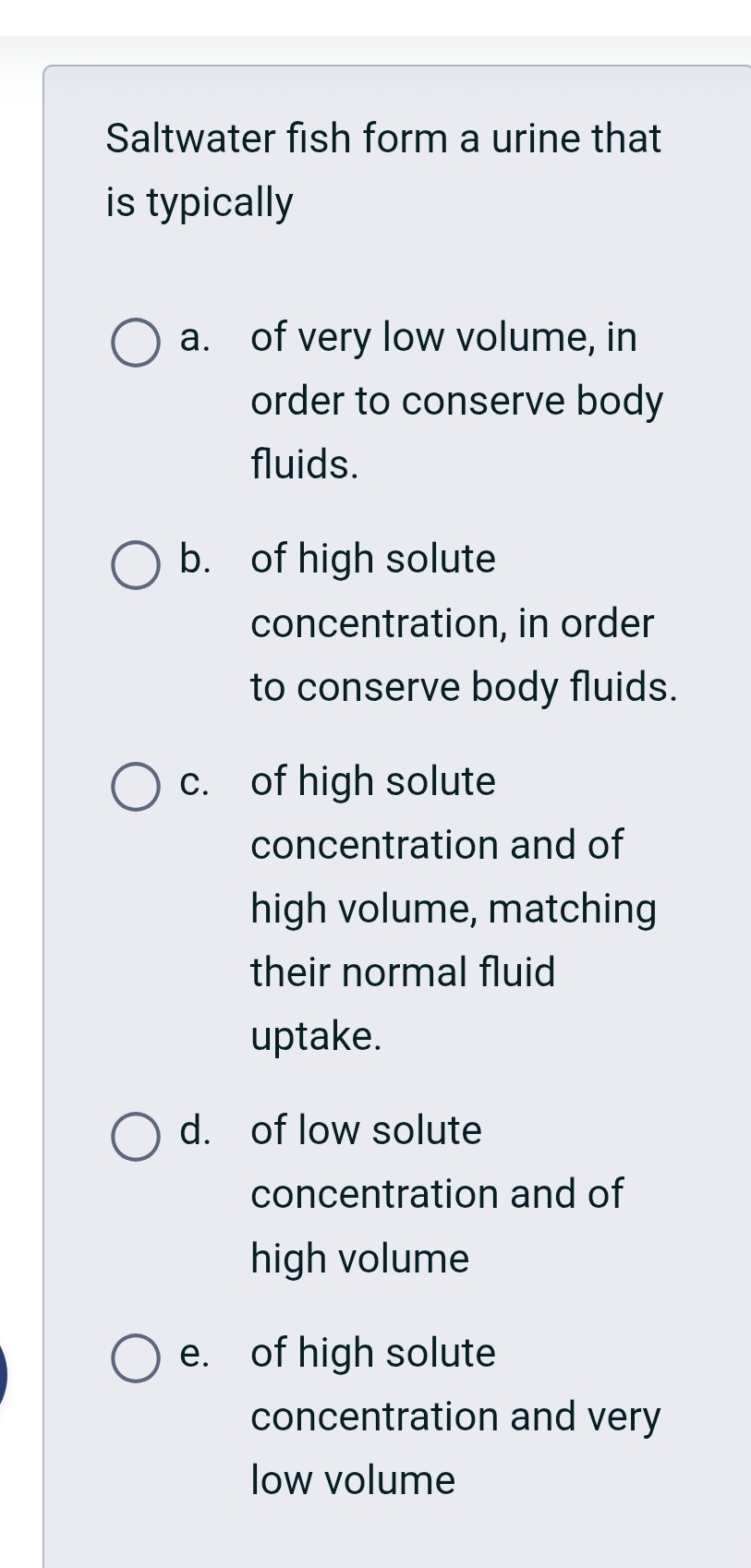Screen dimensions: 751x1568
Task: Click answer text "high volume, matching"
Action: tap(454, 909)
